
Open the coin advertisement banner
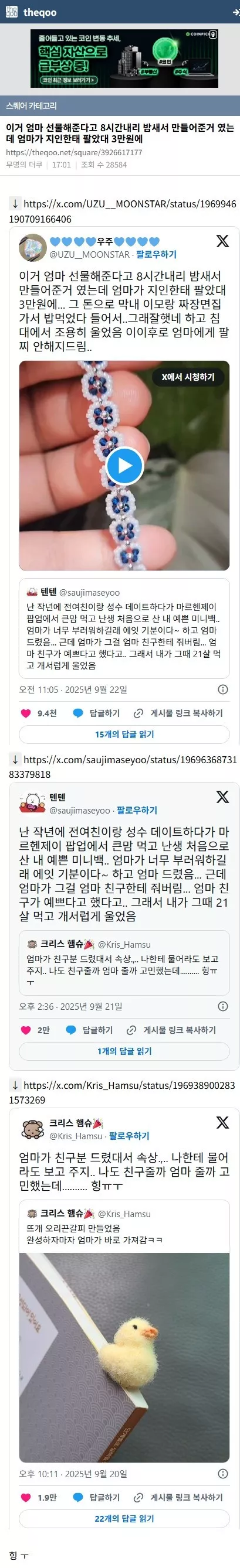click(124, 59)
